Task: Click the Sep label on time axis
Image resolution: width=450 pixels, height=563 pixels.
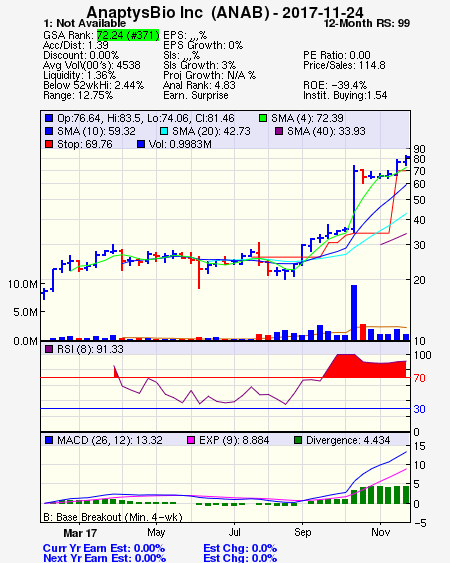Action: tap(302, 532)
